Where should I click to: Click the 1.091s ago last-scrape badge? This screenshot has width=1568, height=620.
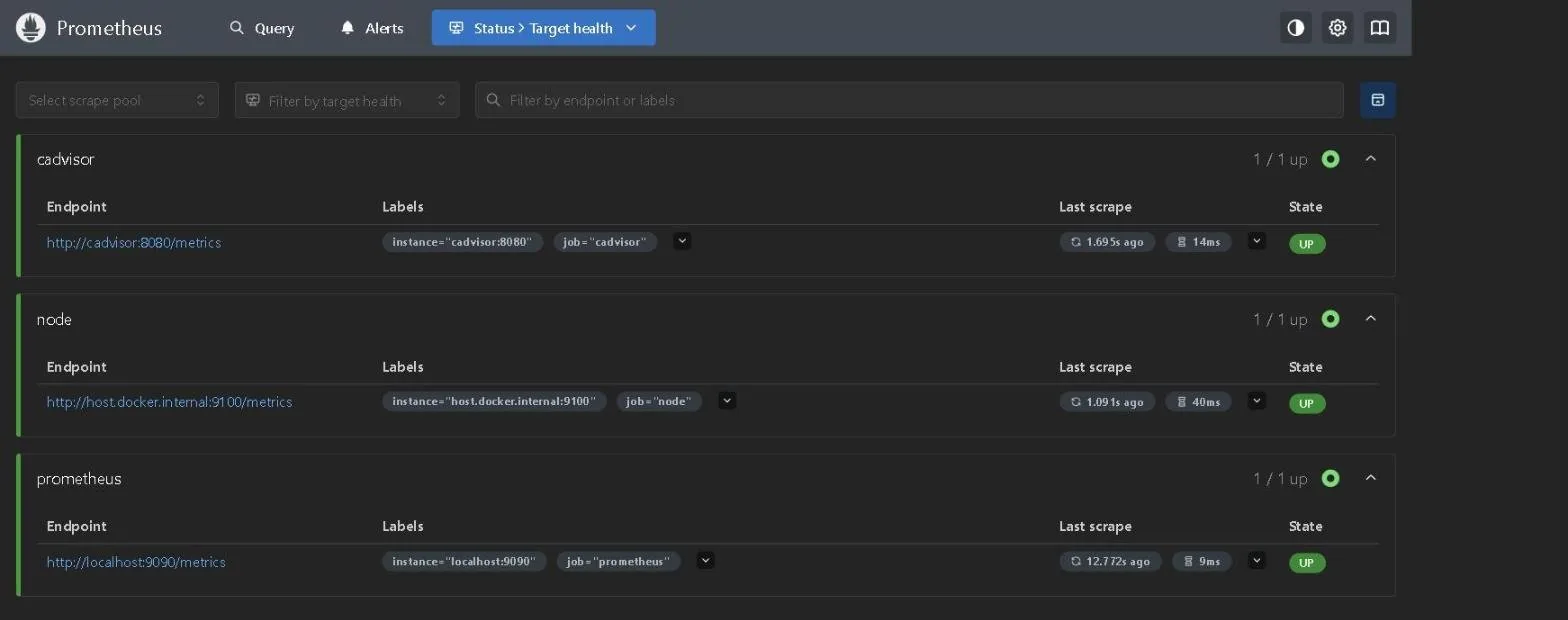coord(1107,402)
